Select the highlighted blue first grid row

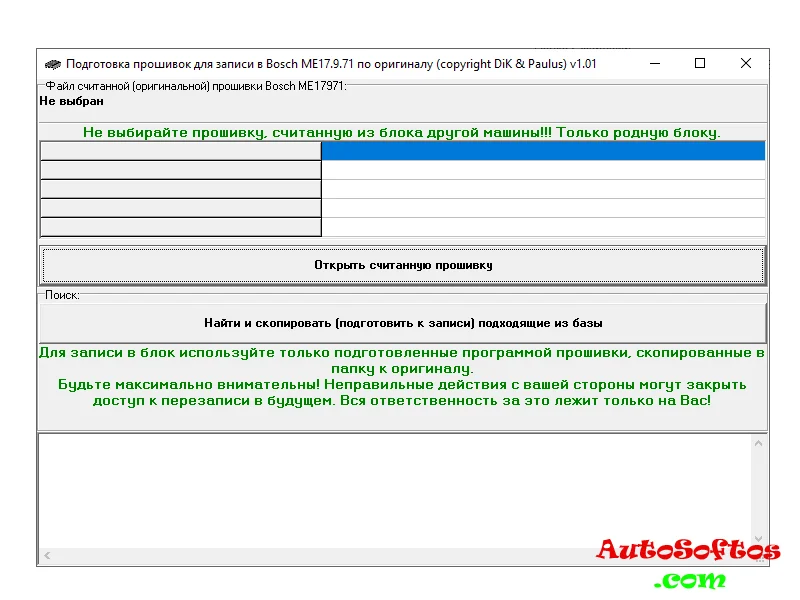point(543,151)
